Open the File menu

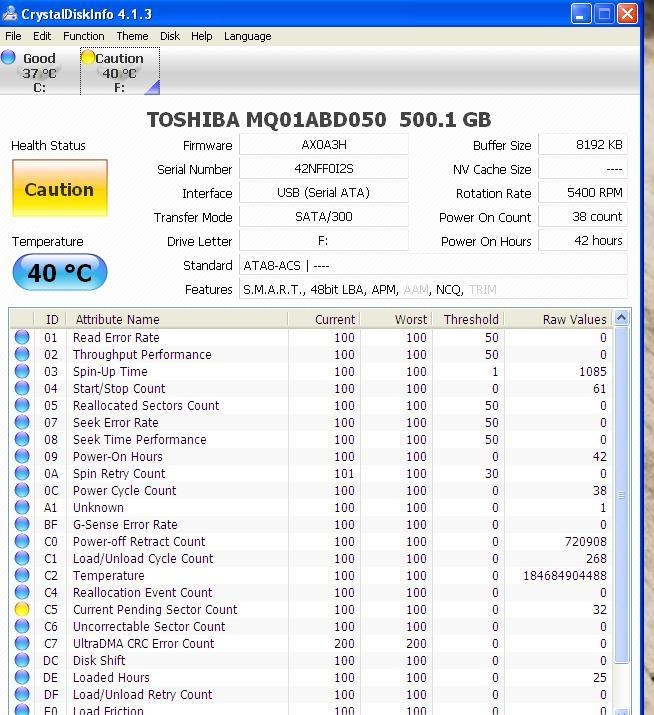click(13, 36)
